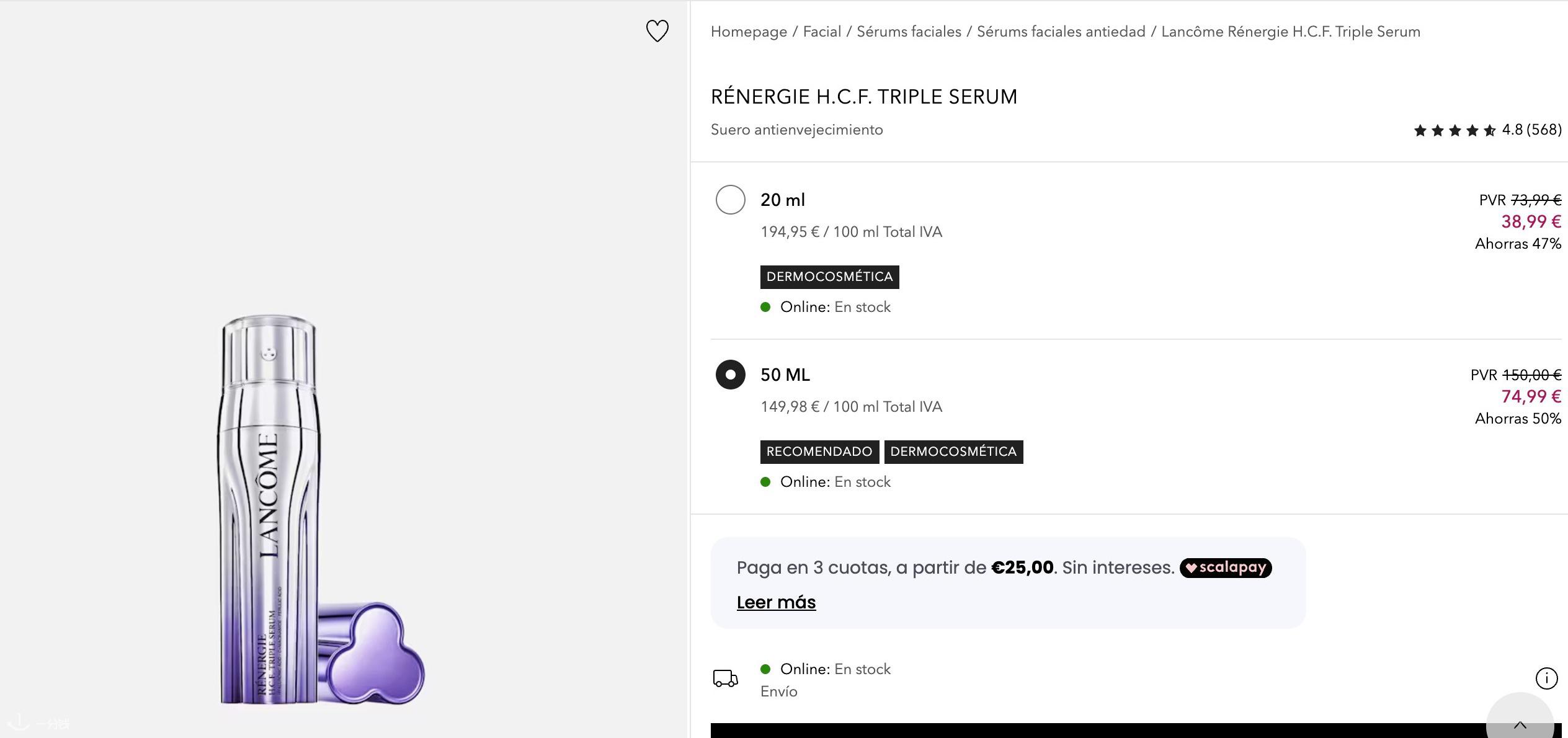Click the 74,99 € discounted price
Screen dimensions: 1568x738
pyautogui.click(x=1531, y=396)
